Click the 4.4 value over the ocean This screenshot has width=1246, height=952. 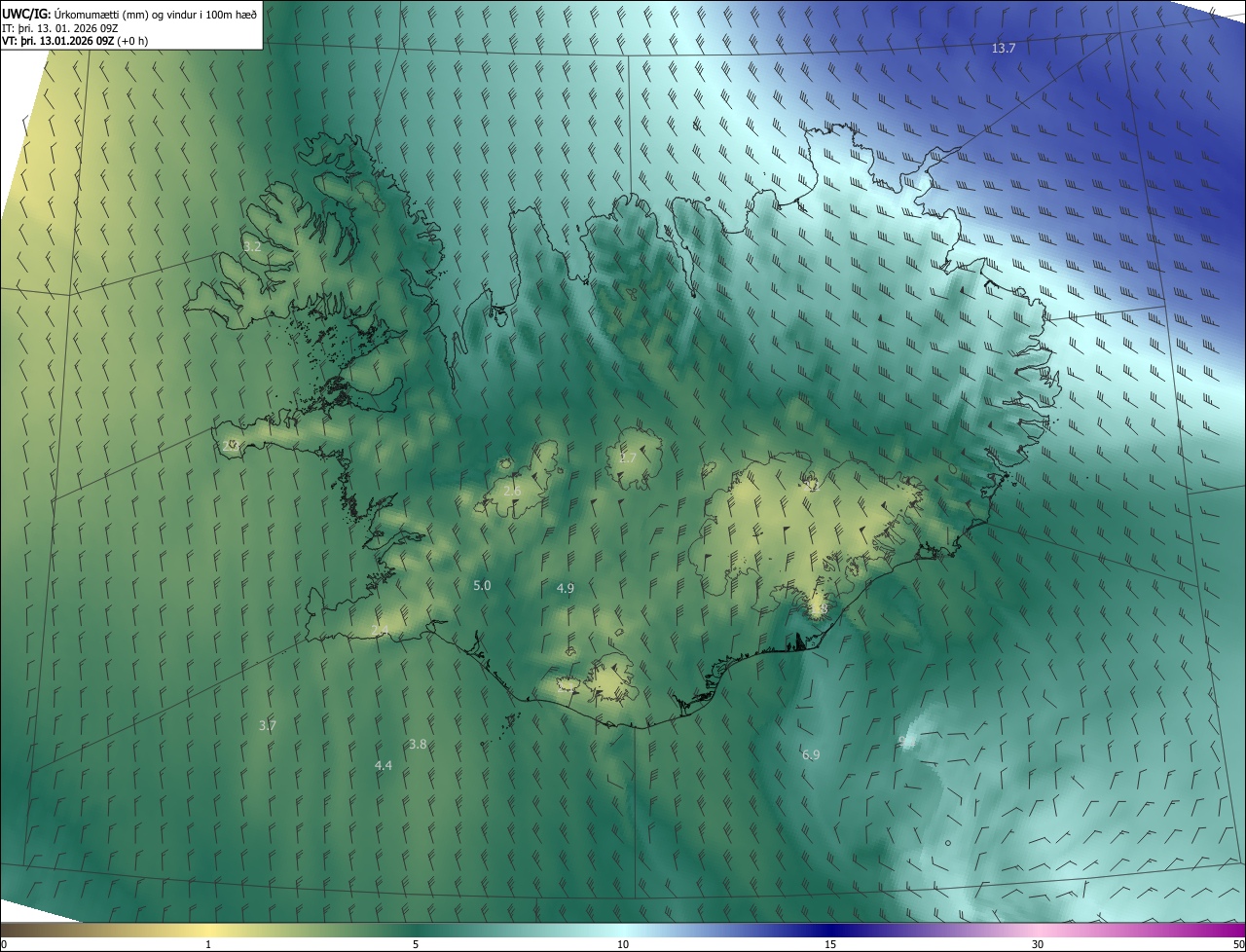click(384, 766)
